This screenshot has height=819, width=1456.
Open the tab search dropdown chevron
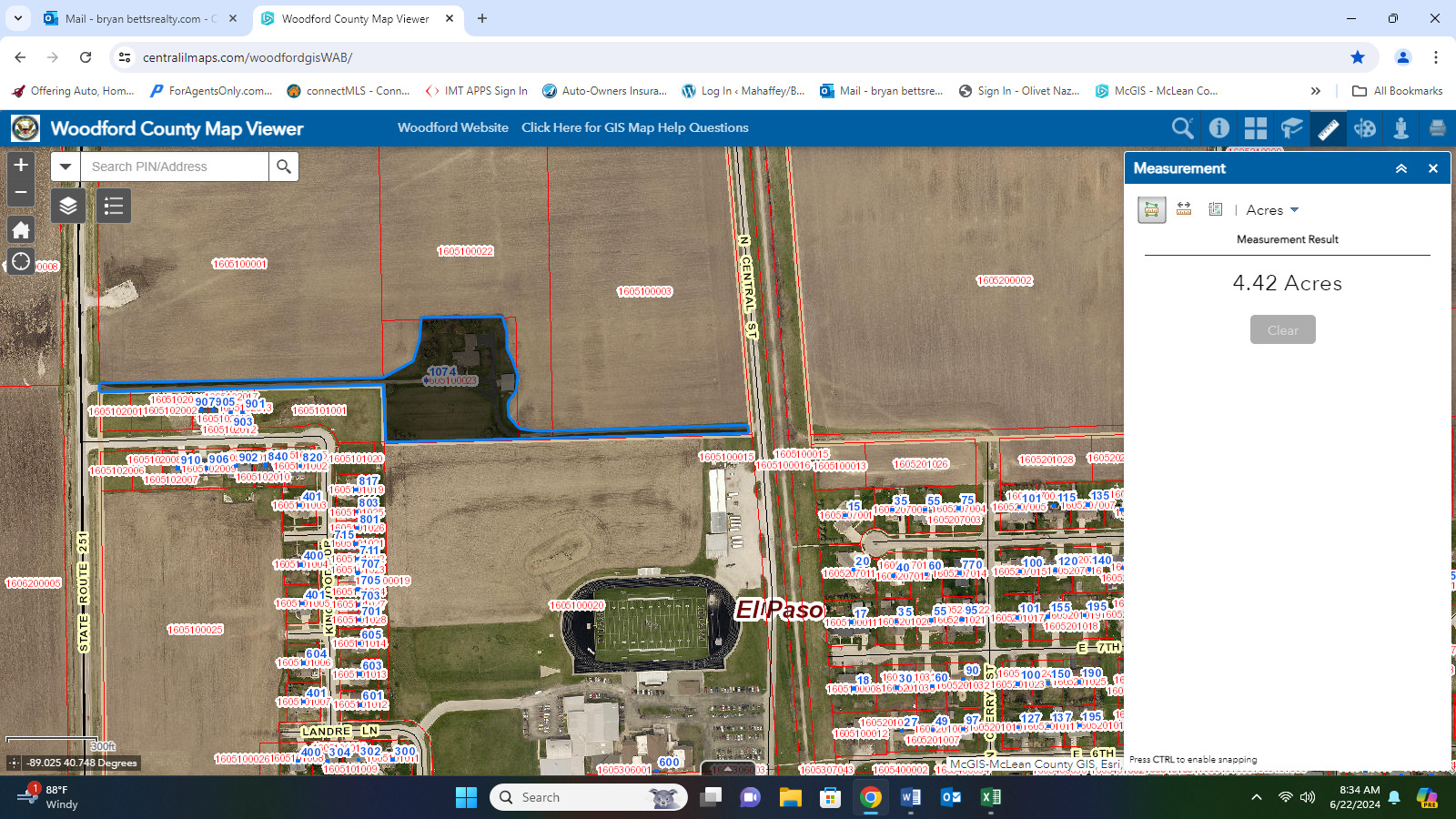tap(18, 18)
